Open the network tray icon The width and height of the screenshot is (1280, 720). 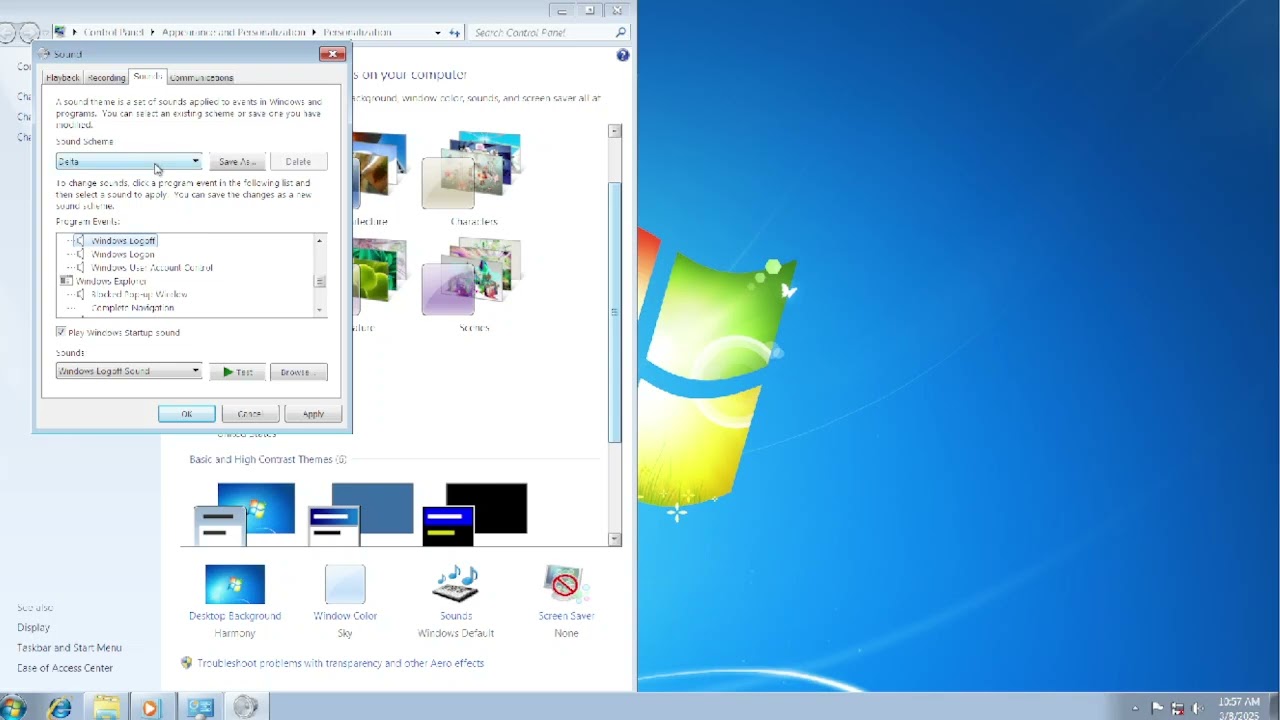pos(1178,708)
